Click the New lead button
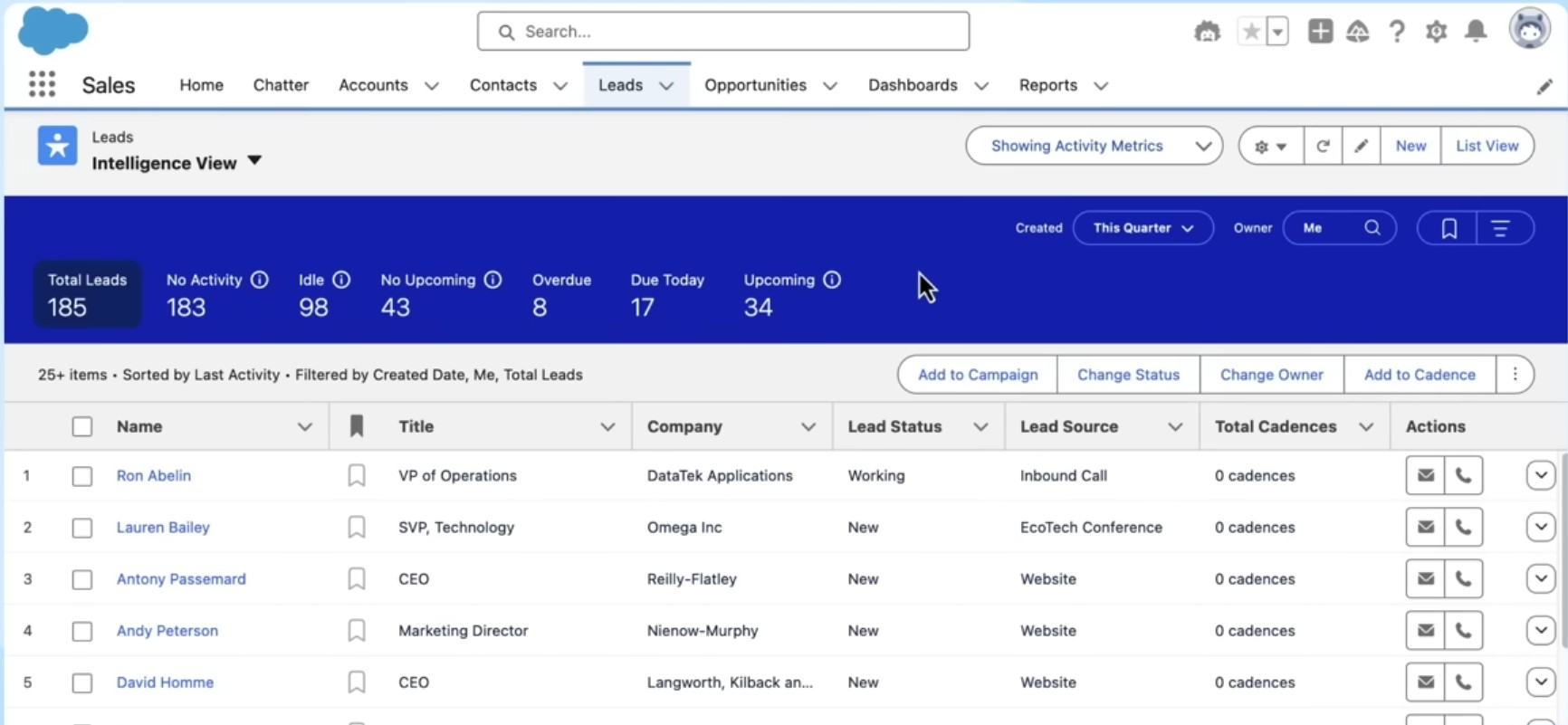The width and height of the screenshot is (1568, 725). pos(1410,146)
